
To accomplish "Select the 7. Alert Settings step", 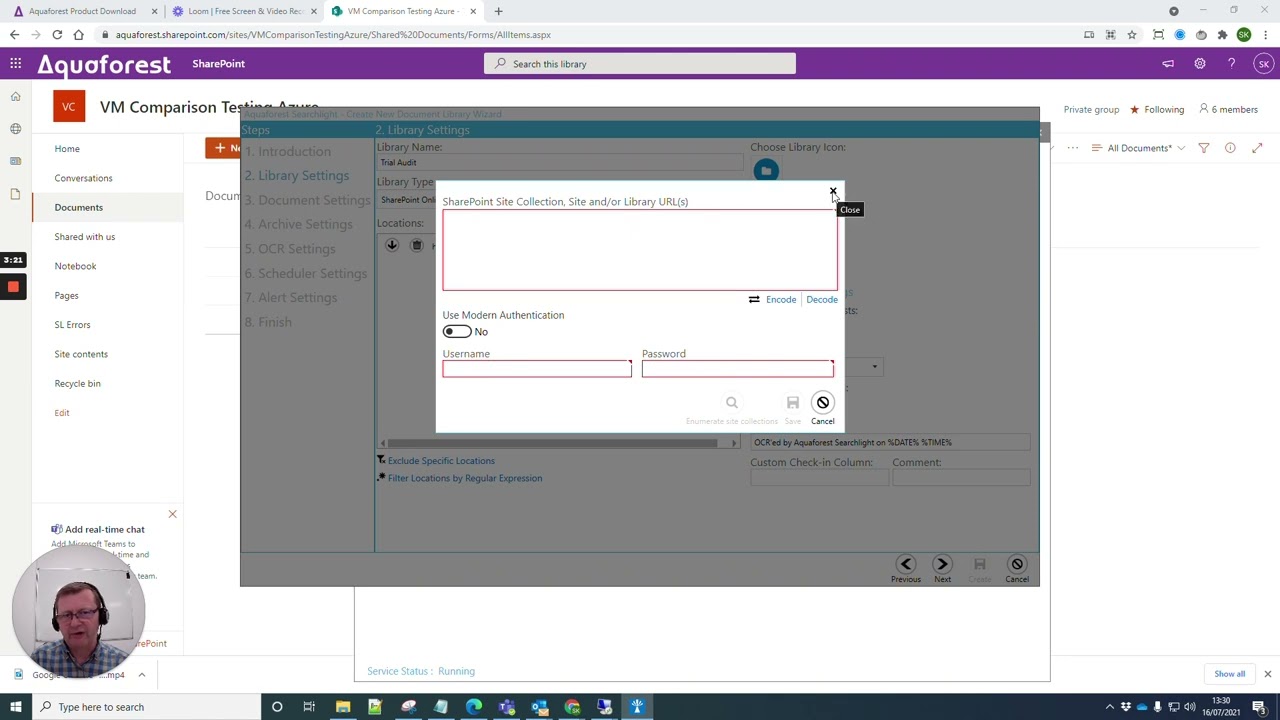I will coord(291,297).
